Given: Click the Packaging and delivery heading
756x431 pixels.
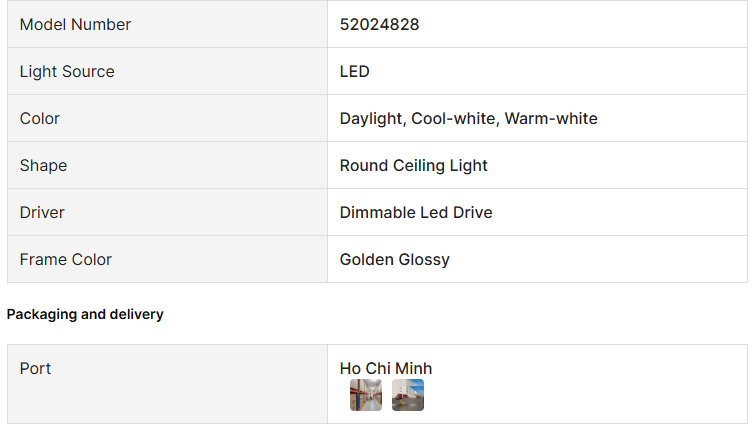Looking at the screenshot, I should pyautogui.click(x=85, y=314).
